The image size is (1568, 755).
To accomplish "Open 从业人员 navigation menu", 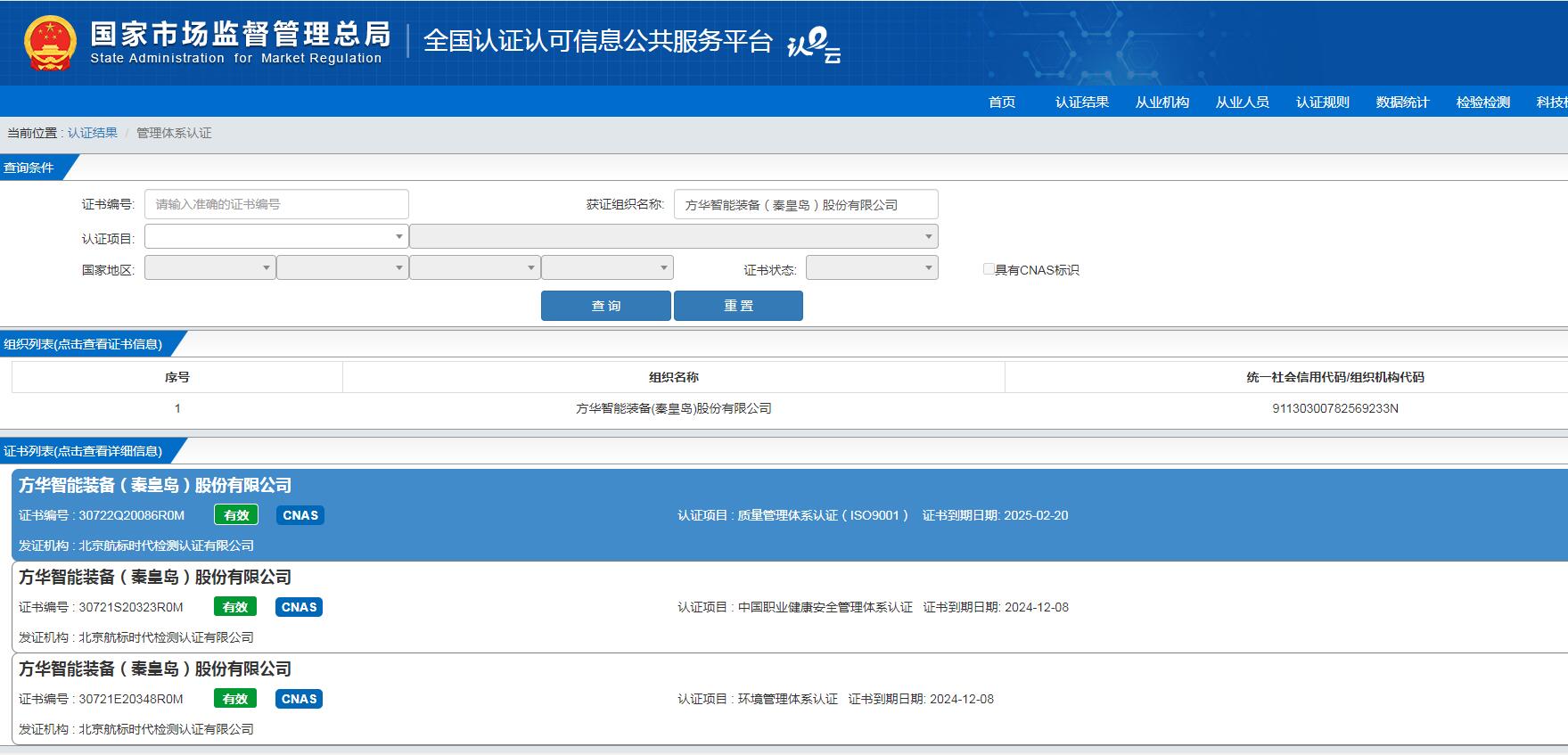I will click(1243, 102).
